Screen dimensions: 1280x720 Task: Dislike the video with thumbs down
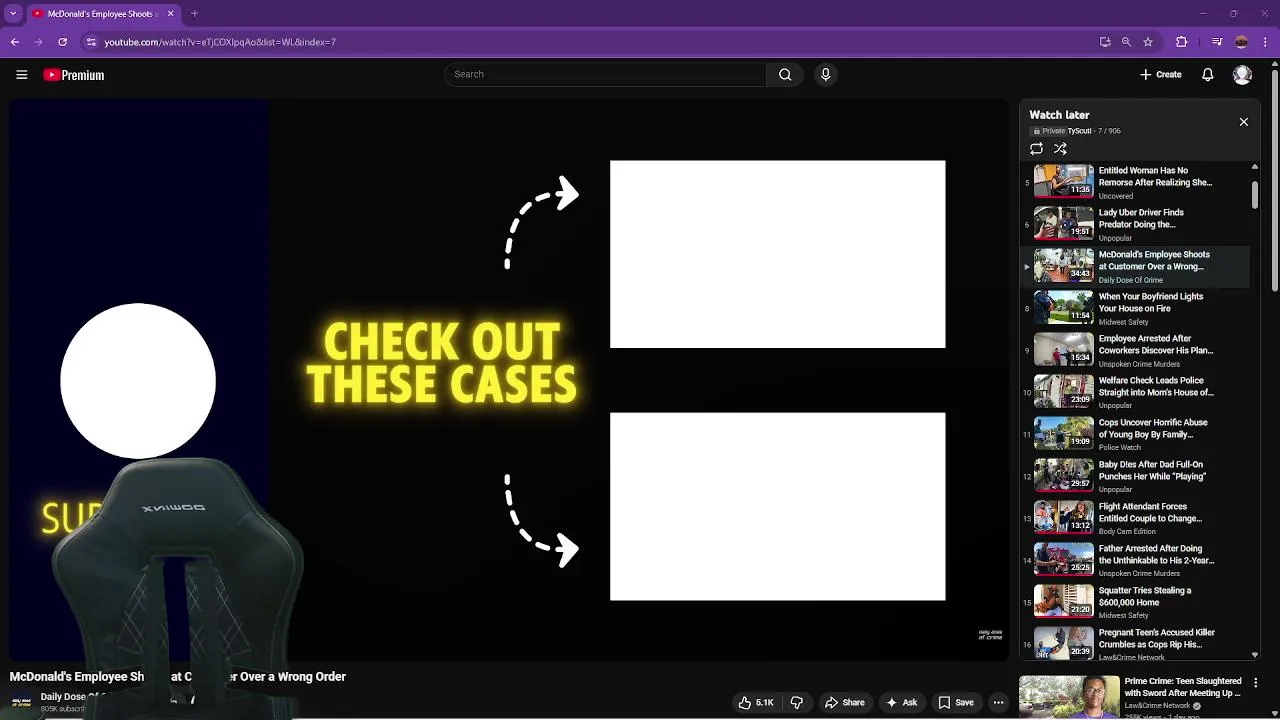point(797,703)
